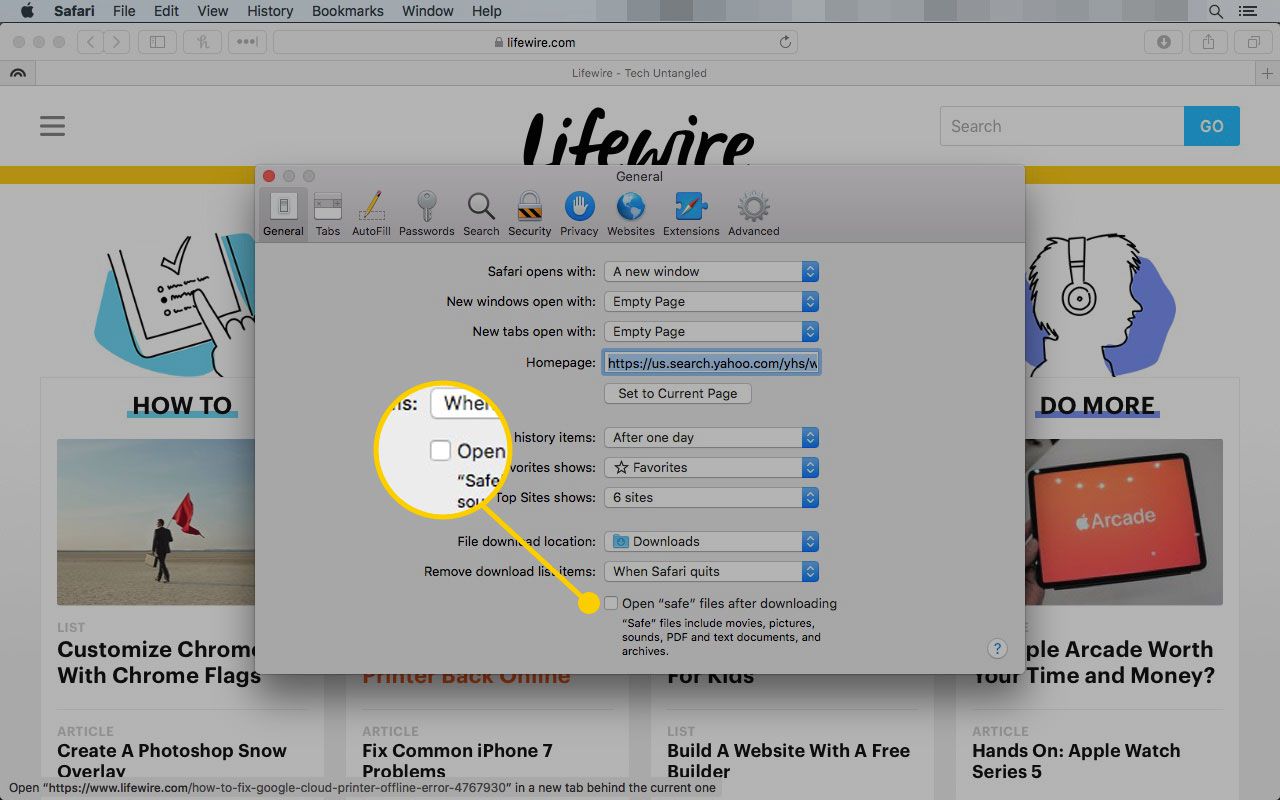Viewport: 1280px width, 800px height.
Task: Open the Edit menu
Action: [166, 11]
